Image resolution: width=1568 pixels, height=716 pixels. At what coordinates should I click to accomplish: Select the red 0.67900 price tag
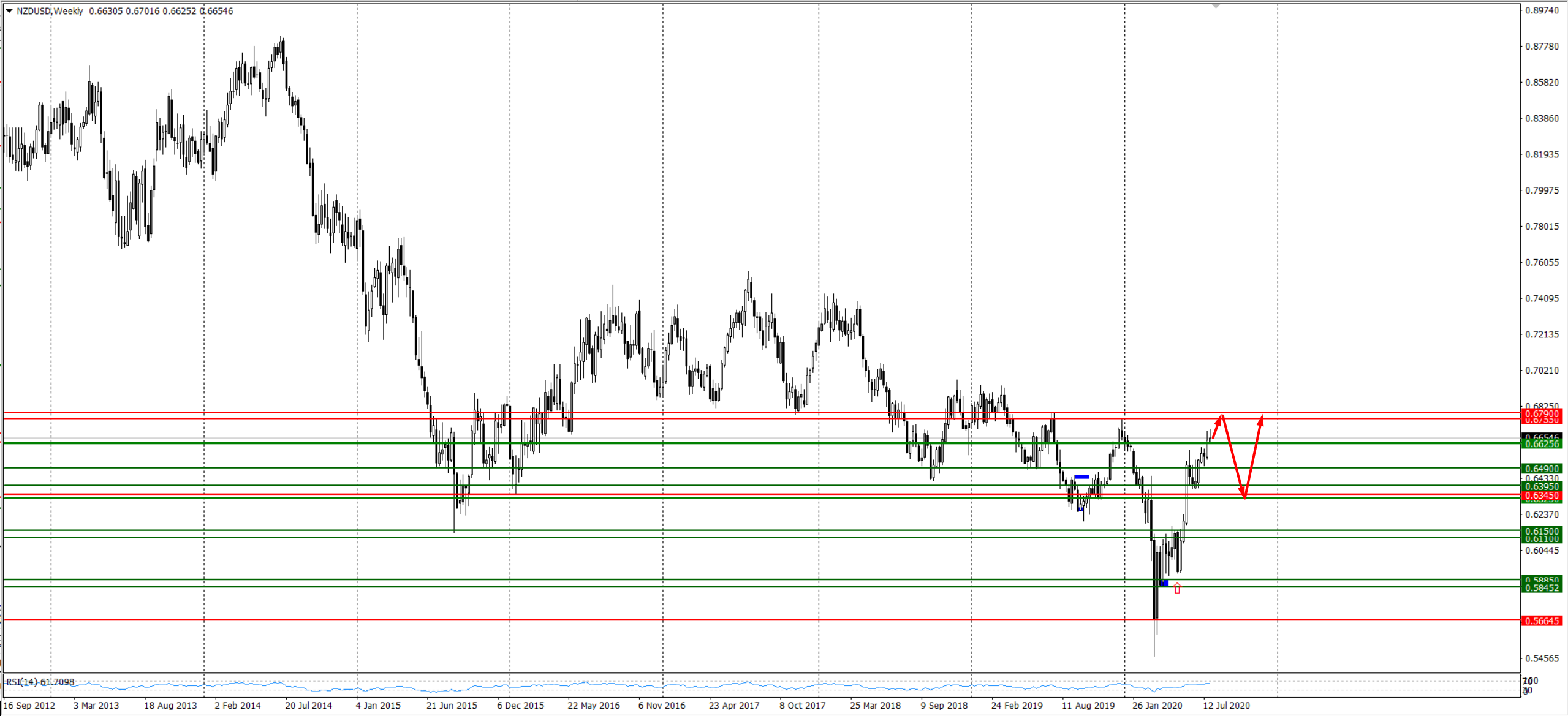tap(1542, 414)
